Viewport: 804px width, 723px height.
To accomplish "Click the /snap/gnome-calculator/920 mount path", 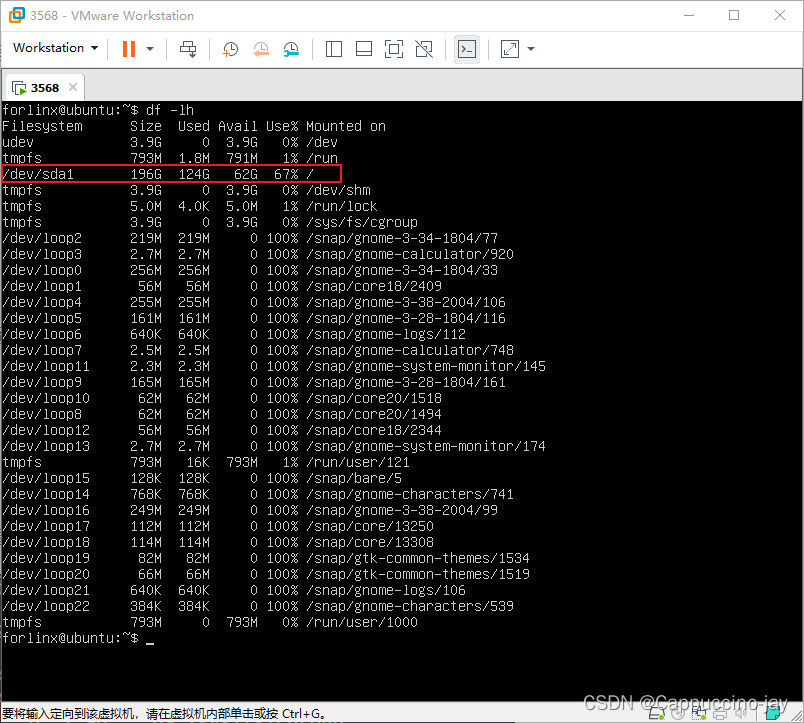I will click(410, 254).
